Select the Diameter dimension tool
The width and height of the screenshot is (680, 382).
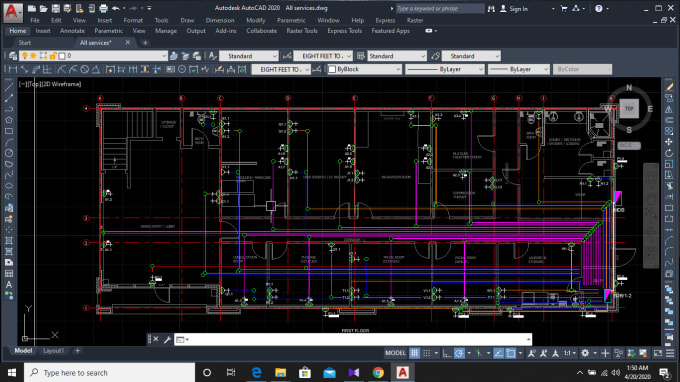[85, 69]
